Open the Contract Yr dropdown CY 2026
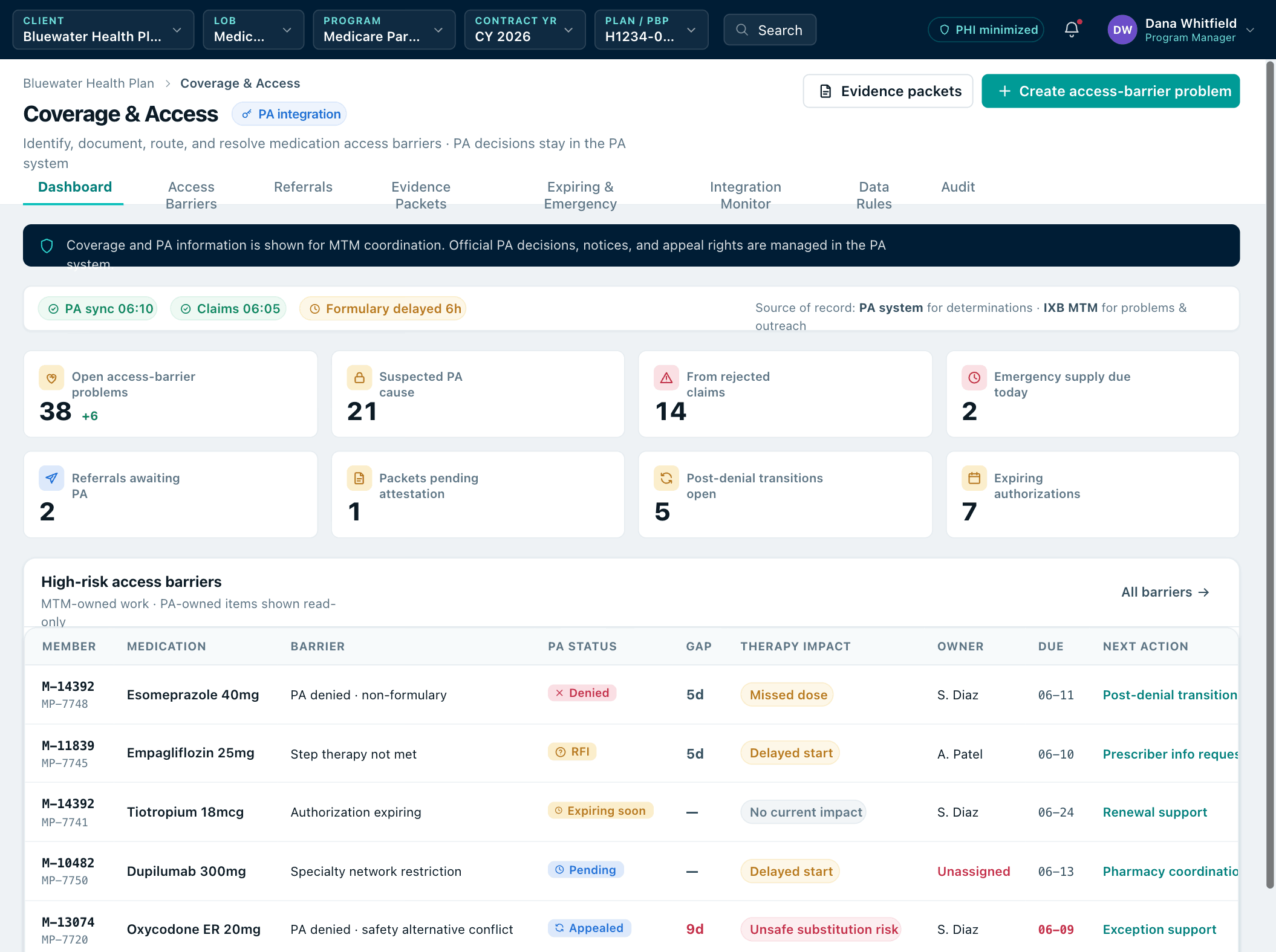The image size is (1276, 952). pyautogui.click(x=524, y=30)
